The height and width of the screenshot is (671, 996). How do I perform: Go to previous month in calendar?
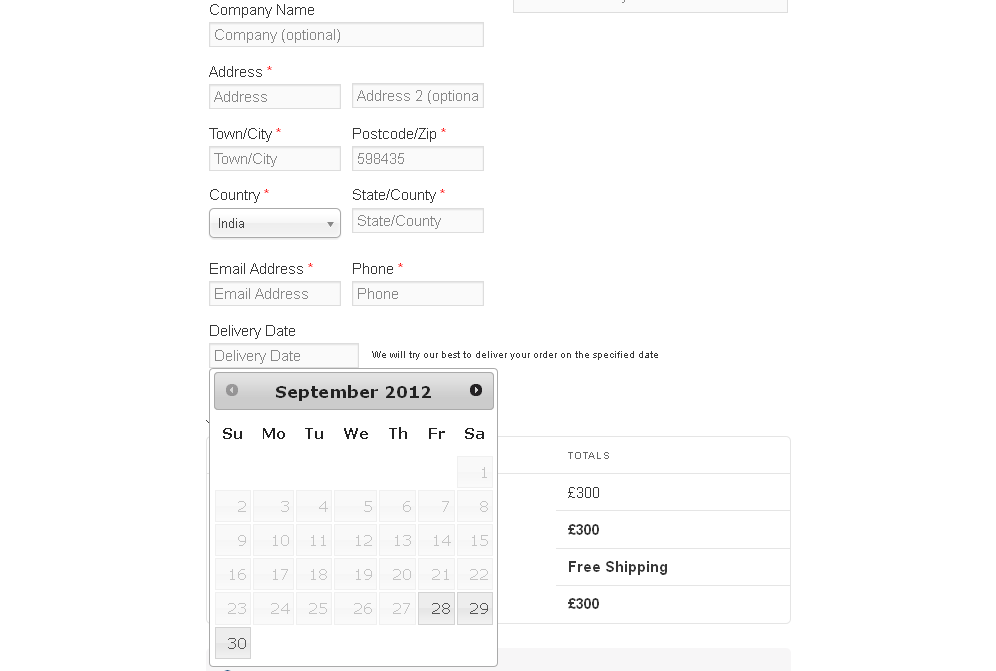click(x=232, y=390)
